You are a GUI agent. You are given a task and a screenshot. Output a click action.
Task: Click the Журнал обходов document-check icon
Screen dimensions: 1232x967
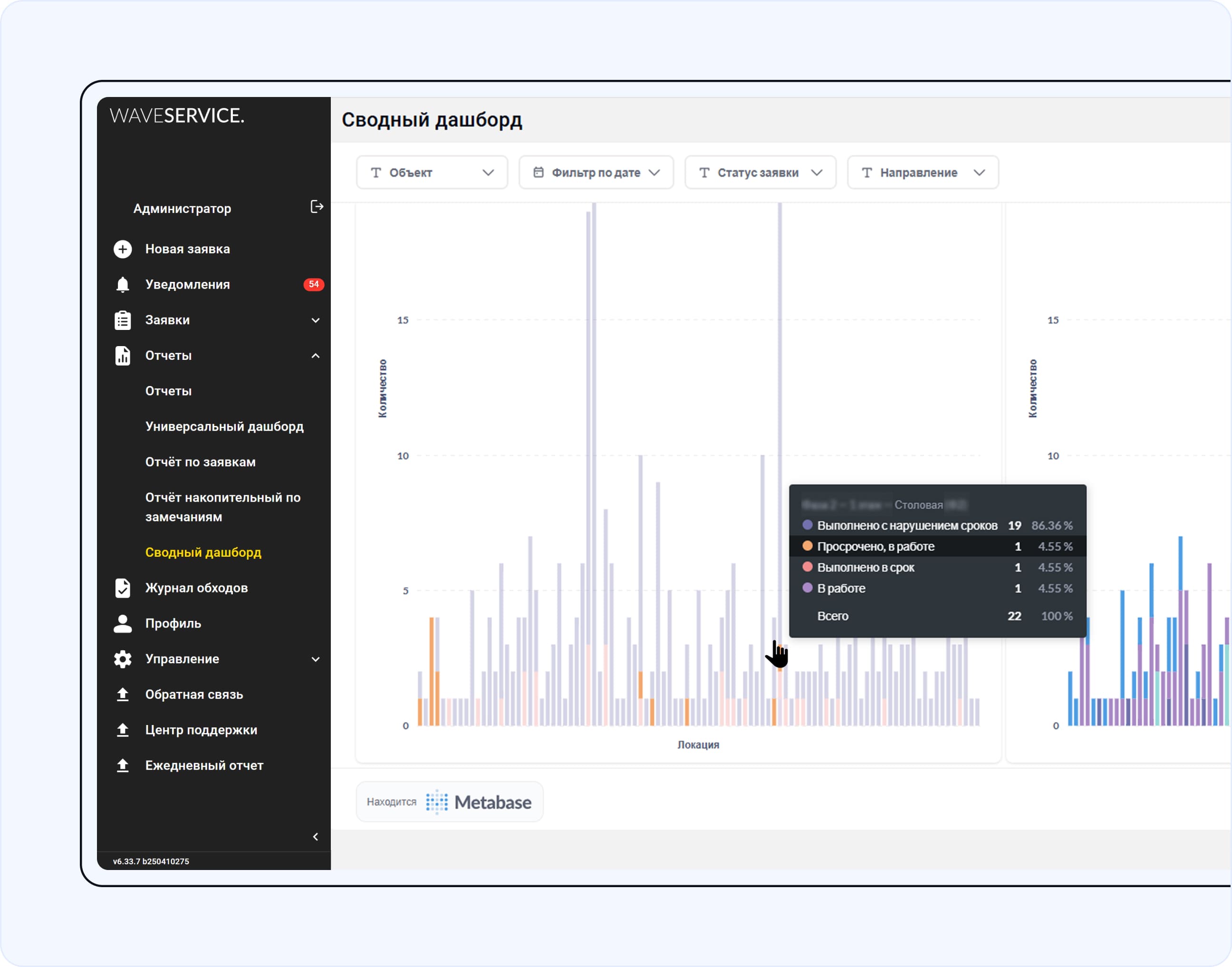(123, 588)
